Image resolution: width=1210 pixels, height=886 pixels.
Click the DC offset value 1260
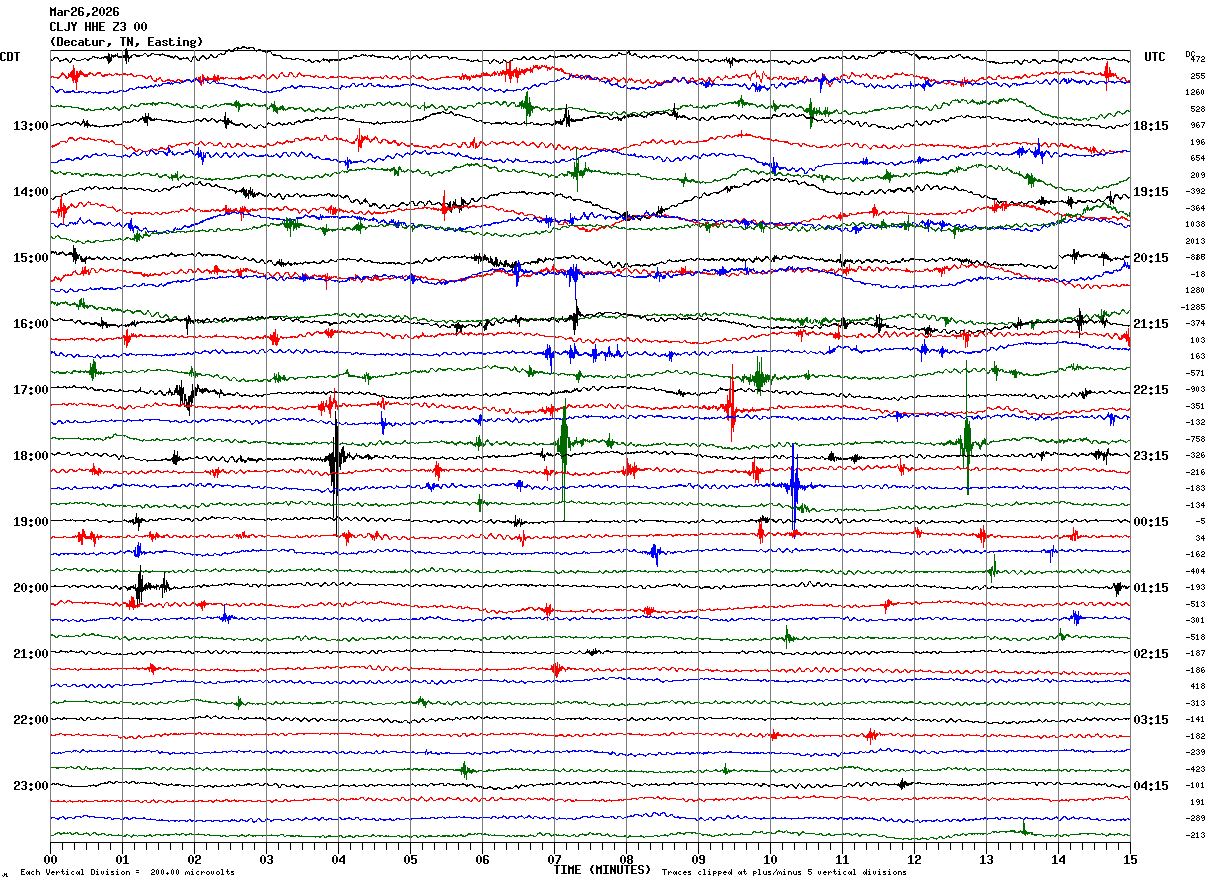point(1195,93)
